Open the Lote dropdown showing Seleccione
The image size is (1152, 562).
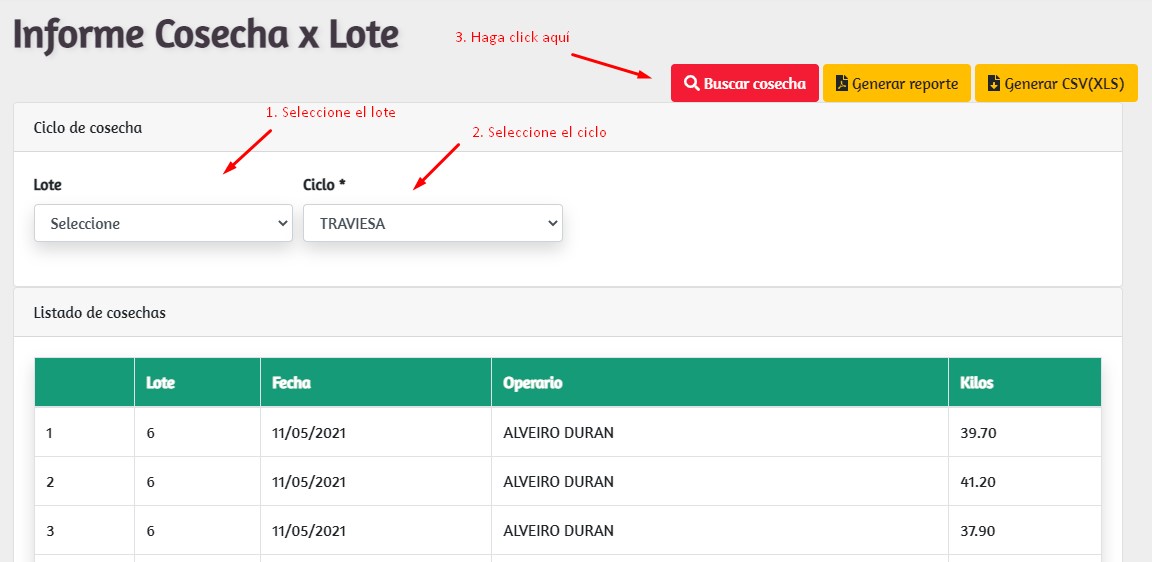tap(163, 224)
